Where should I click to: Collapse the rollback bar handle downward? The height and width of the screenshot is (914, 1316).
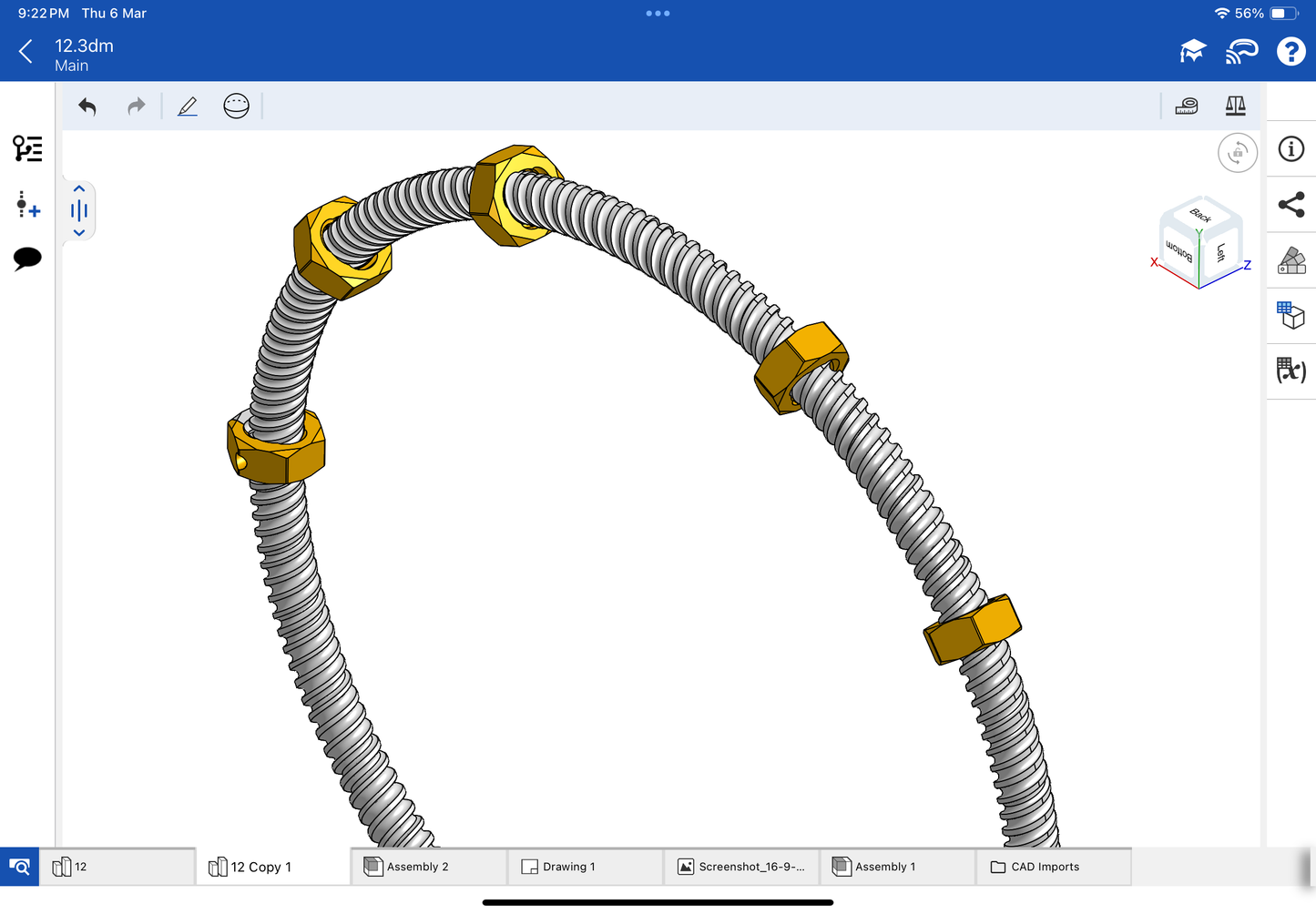click(79, 233)
